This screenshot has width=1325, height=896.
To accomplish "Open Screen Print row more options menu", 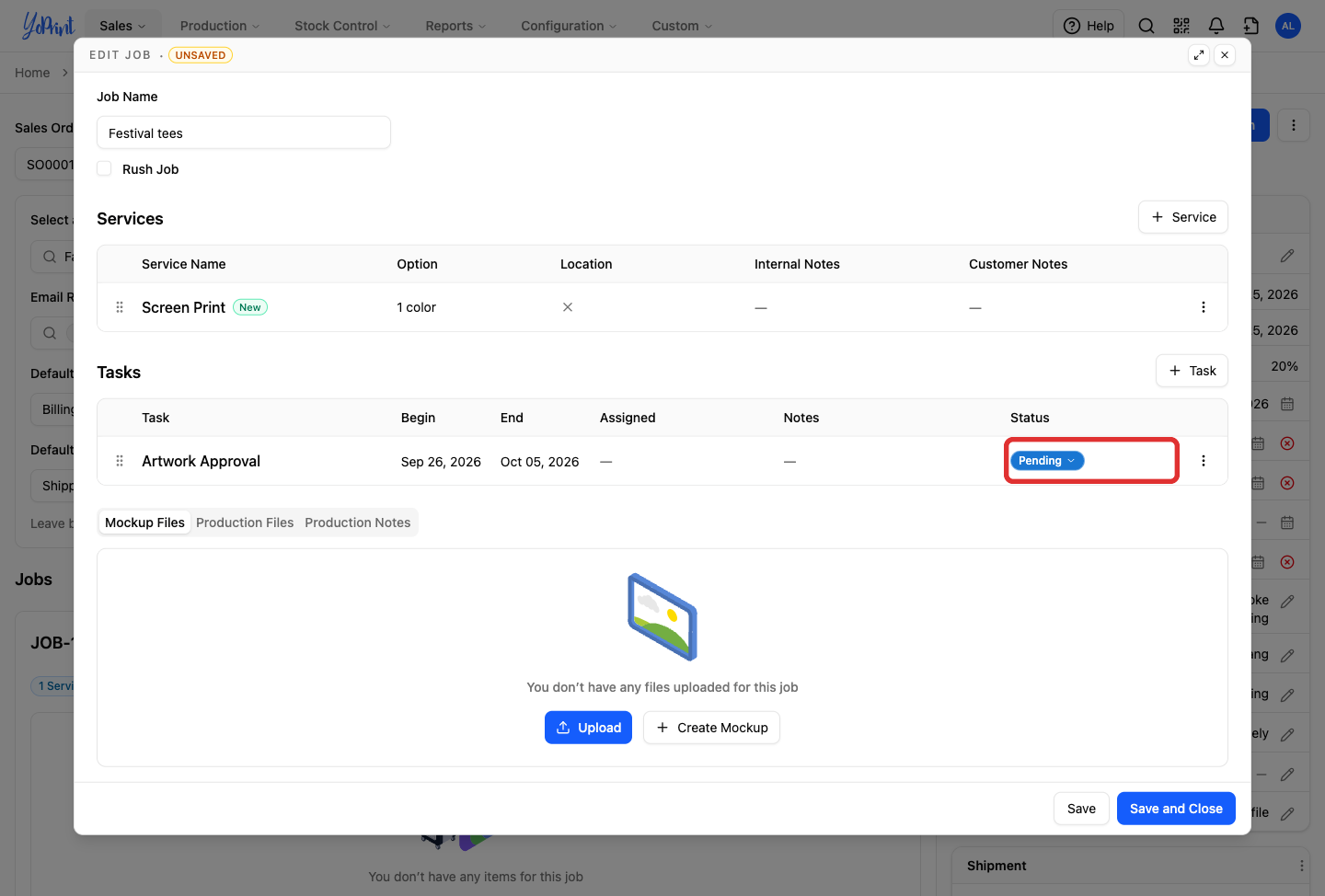I will tap(1204, 307).
